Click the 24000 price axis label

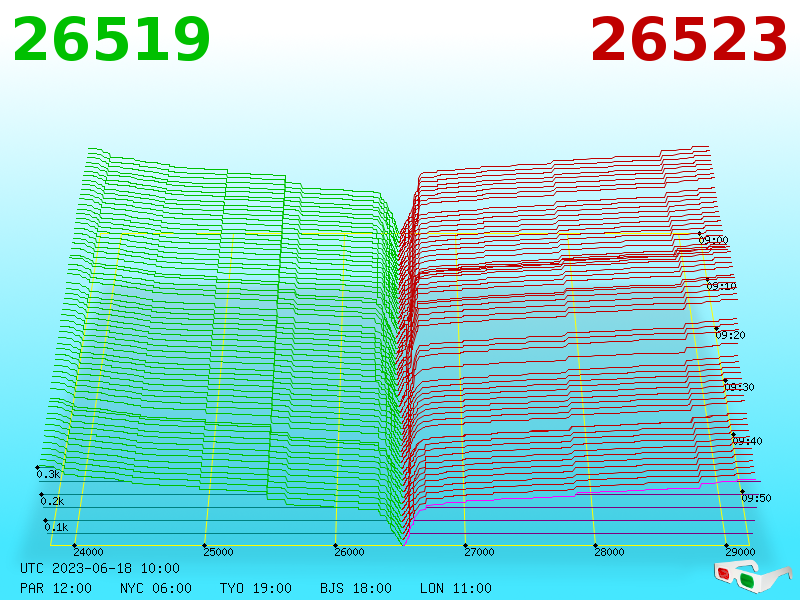88,552
